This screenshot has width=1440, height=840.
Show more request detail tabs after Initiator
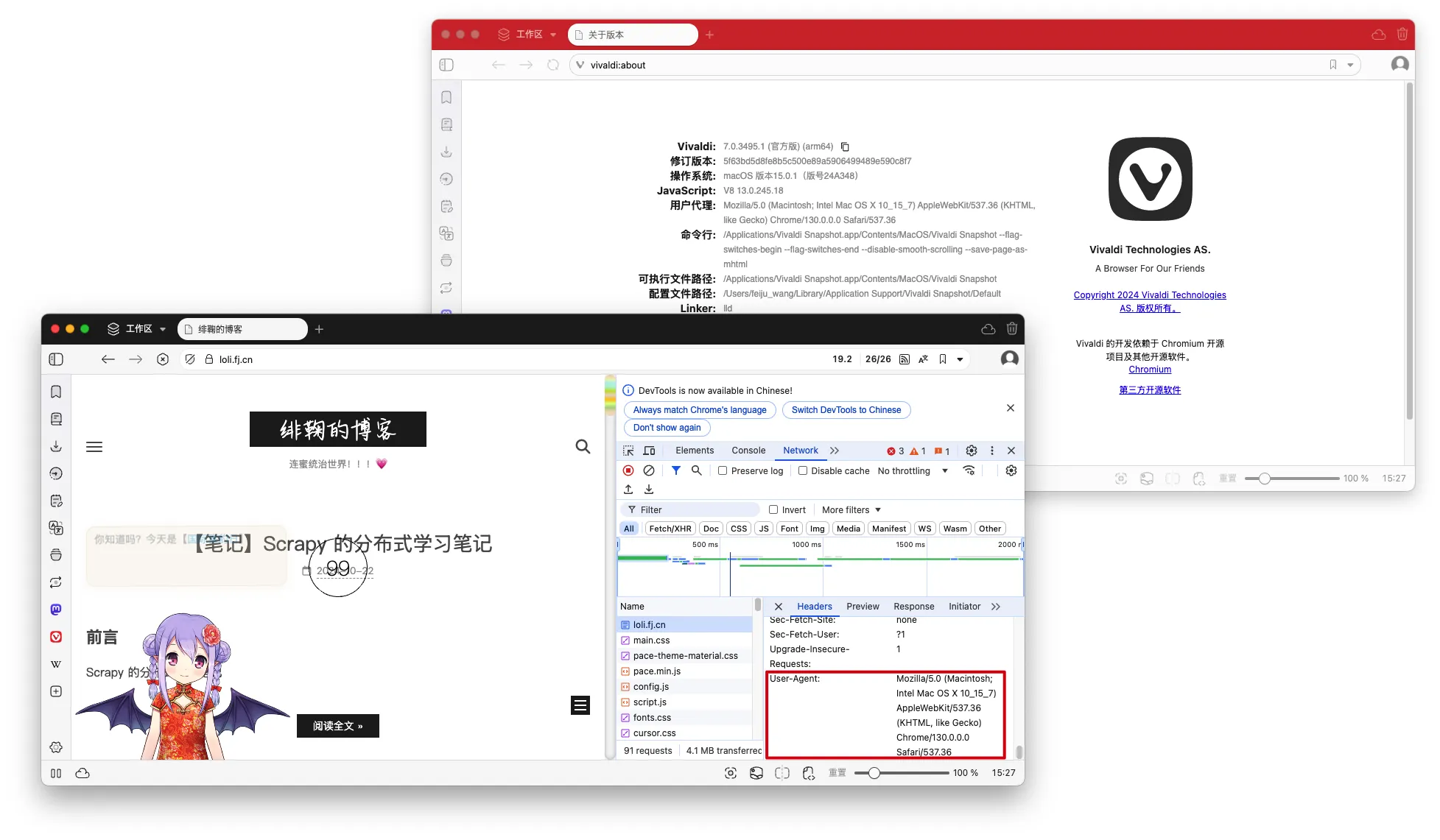996,607
